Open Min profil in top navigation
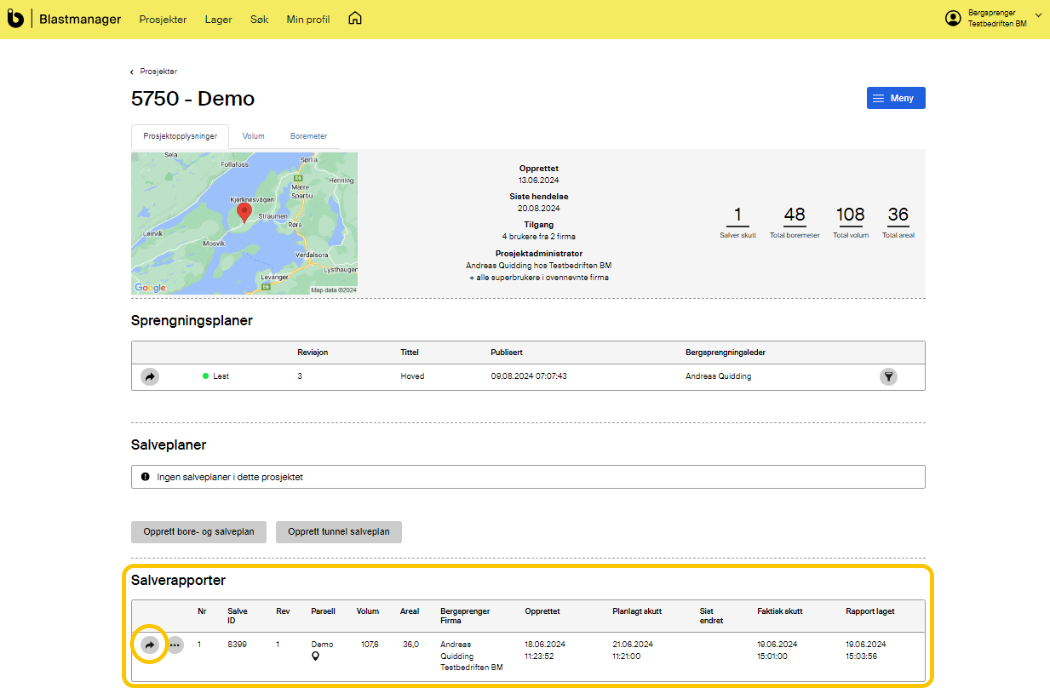The image size is (1050, 688). [x=309, y=19]
